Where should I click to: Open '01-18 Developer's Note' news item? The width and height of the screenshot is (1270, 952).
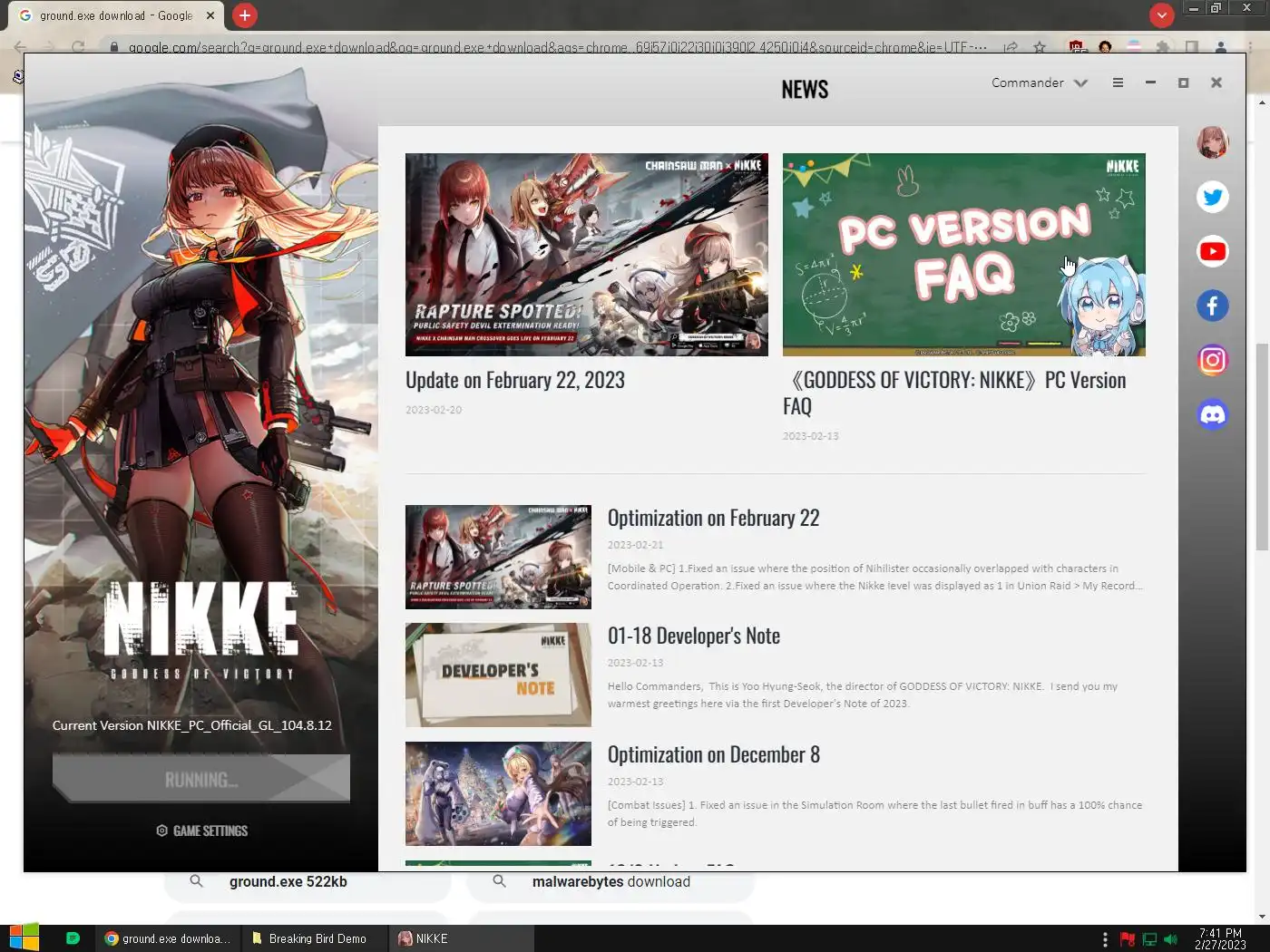[694, 636]
